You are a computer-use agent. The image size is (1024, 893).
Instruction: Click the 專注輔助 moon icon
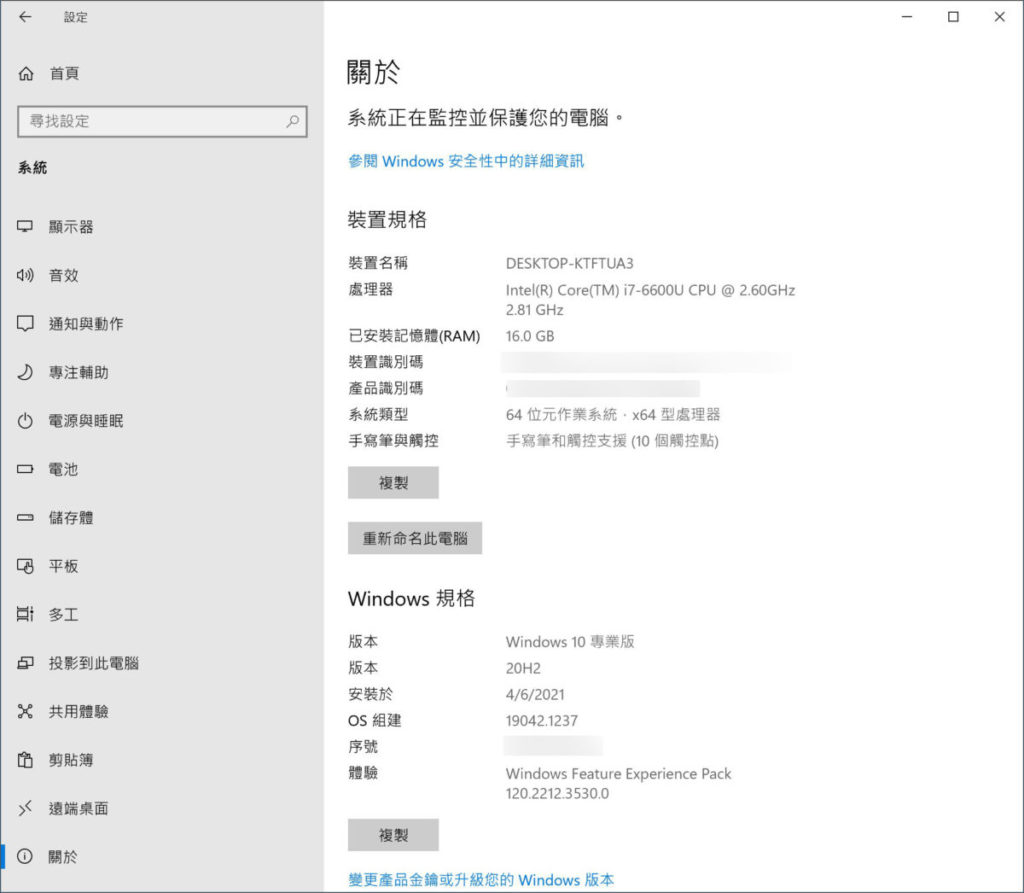(25, 372)
